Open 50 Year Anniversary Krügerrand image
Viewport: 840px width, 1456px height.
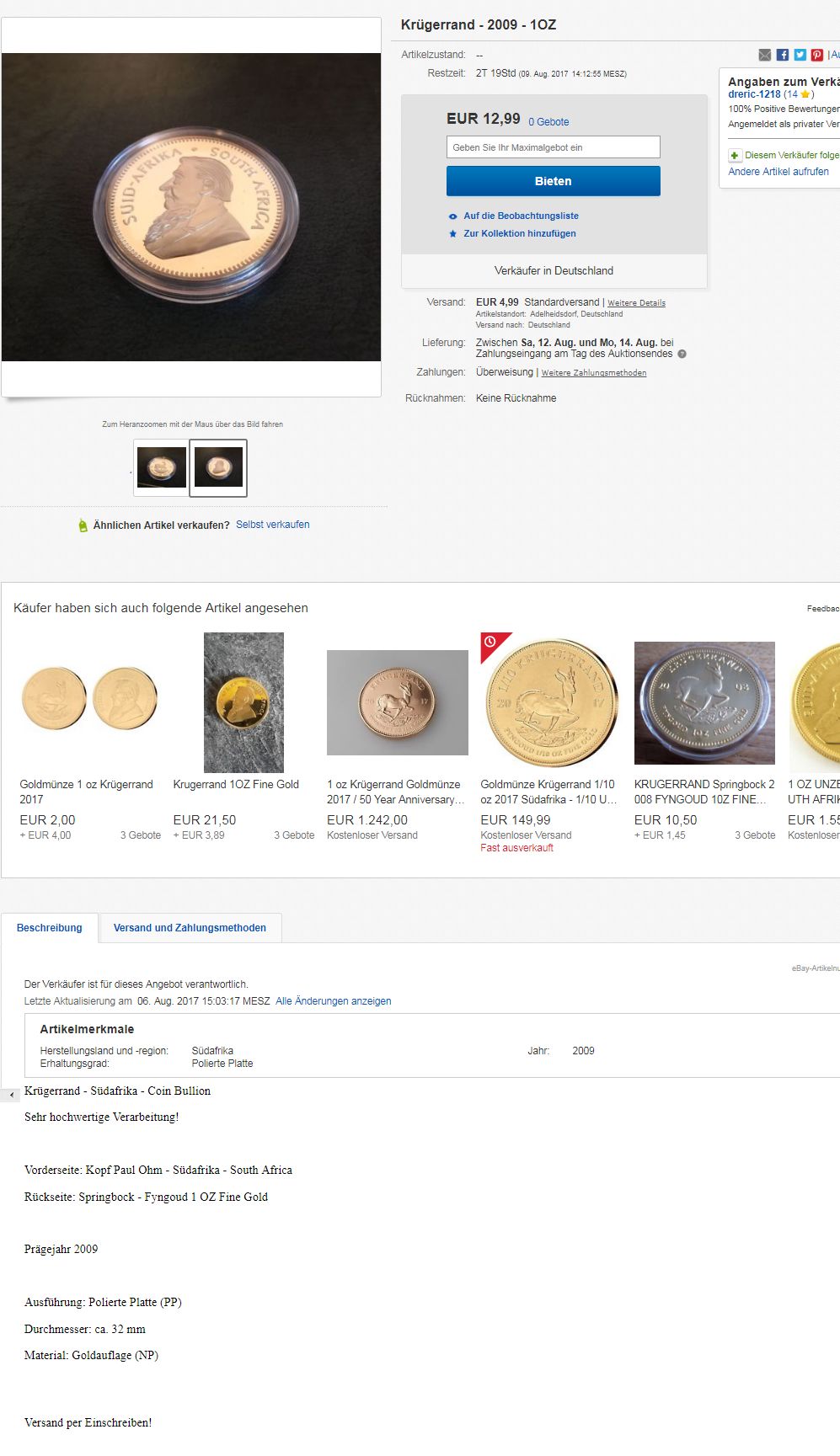398,702
